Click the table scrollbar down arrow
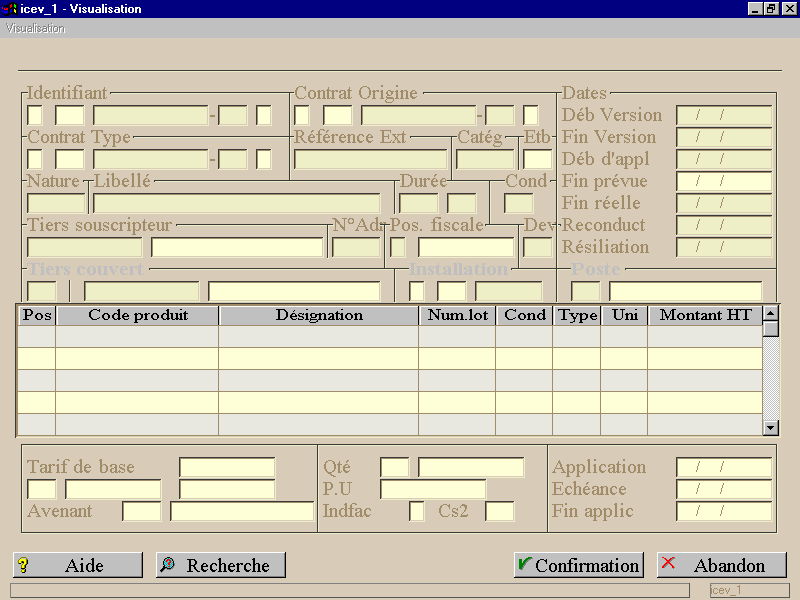 point(771,428)
